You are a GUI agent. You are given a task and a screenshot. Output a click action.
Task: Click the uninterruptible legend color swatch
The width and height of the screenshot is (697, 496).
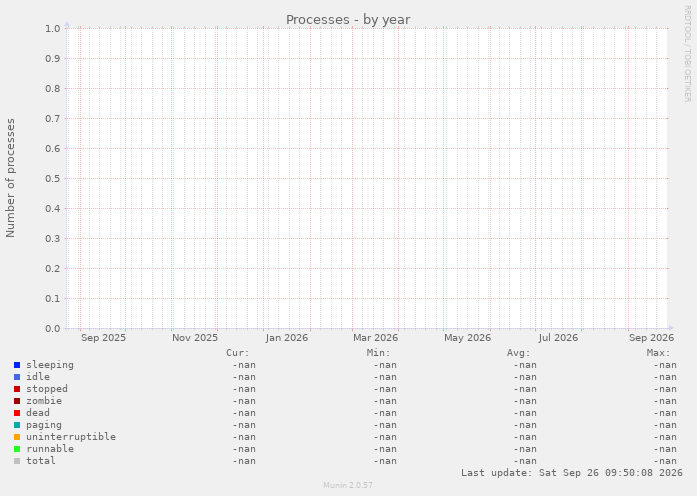pyautogui.click(x=17, y=437)
